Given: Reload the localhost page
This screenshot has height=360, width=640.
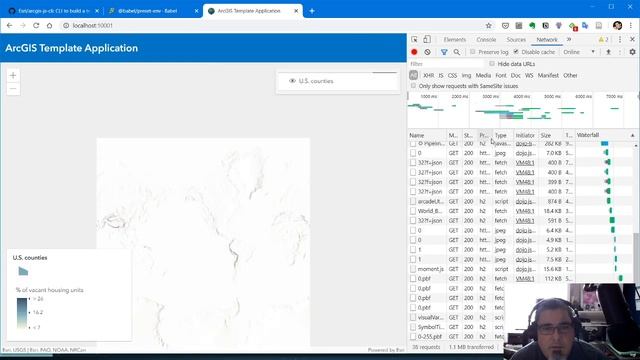Looking at the screenshot, I should coord(36,25).
